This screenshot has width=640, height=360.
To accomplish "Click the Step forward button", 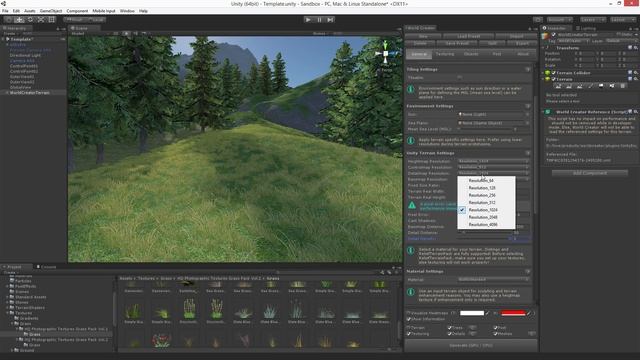I will tap(331, 19).
